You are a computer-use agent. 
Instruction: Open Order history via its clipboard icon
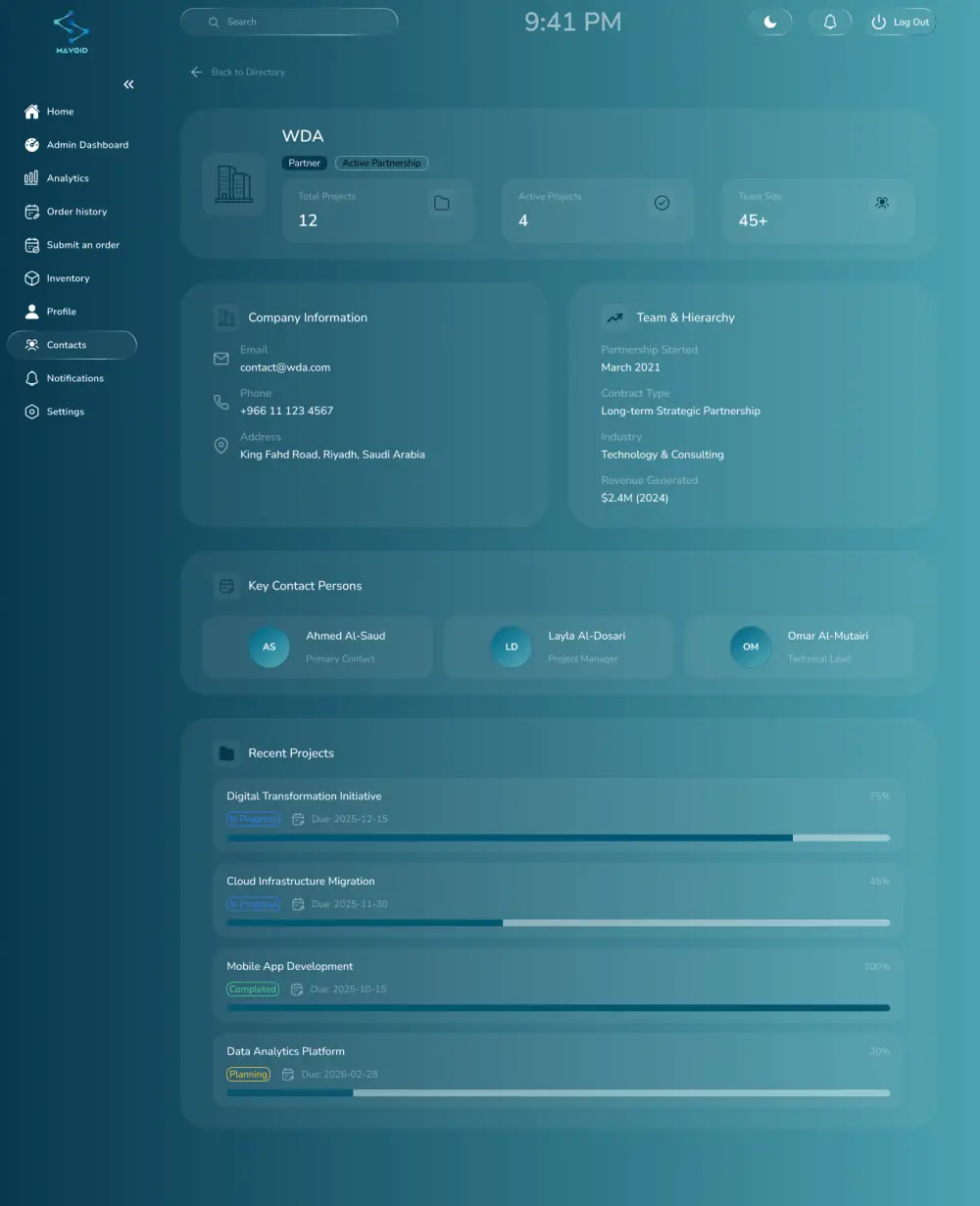(30, 211)
